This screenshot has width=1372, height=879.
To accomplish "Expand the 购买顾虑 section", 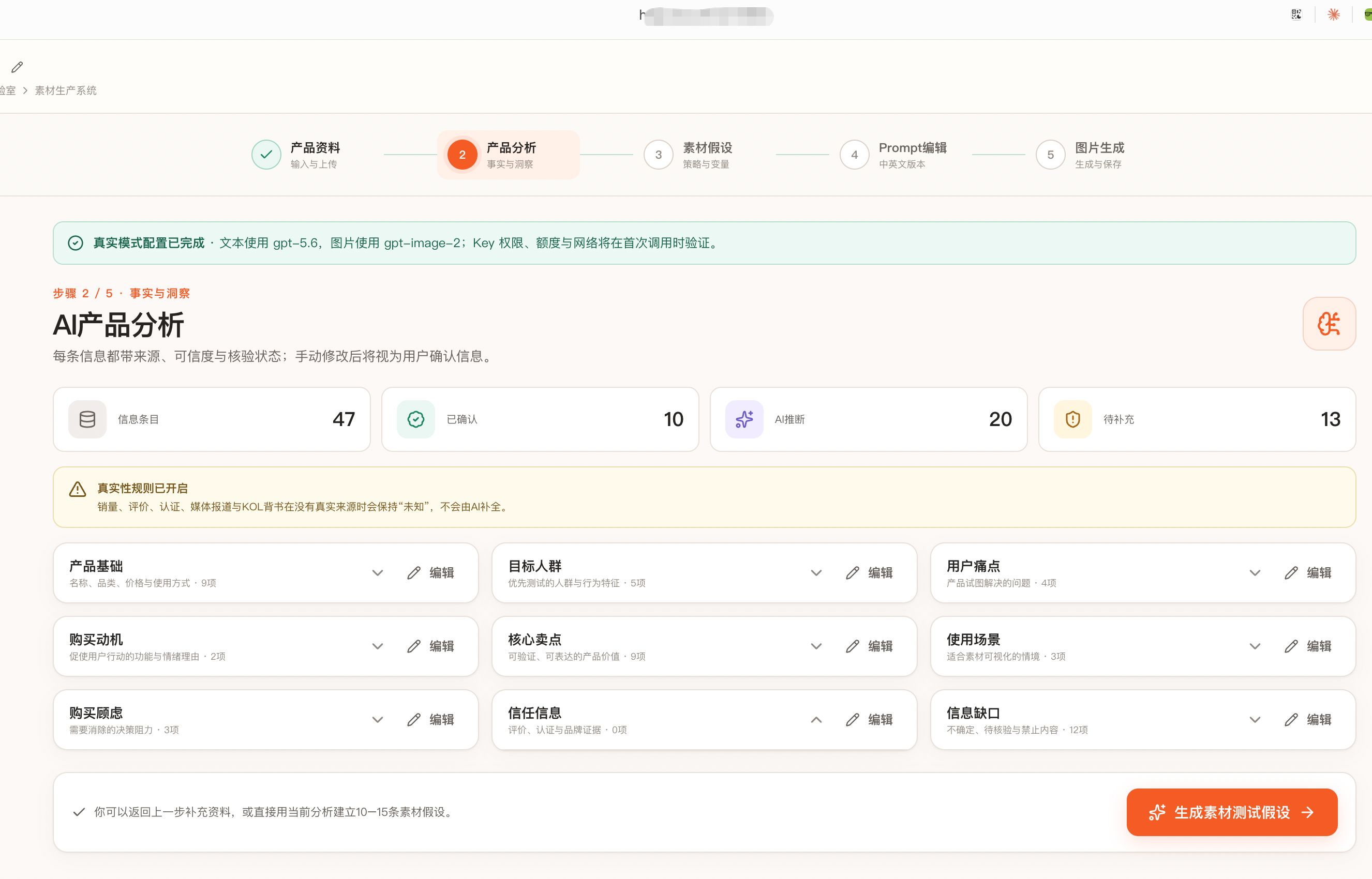I will (x=377, y=720).
